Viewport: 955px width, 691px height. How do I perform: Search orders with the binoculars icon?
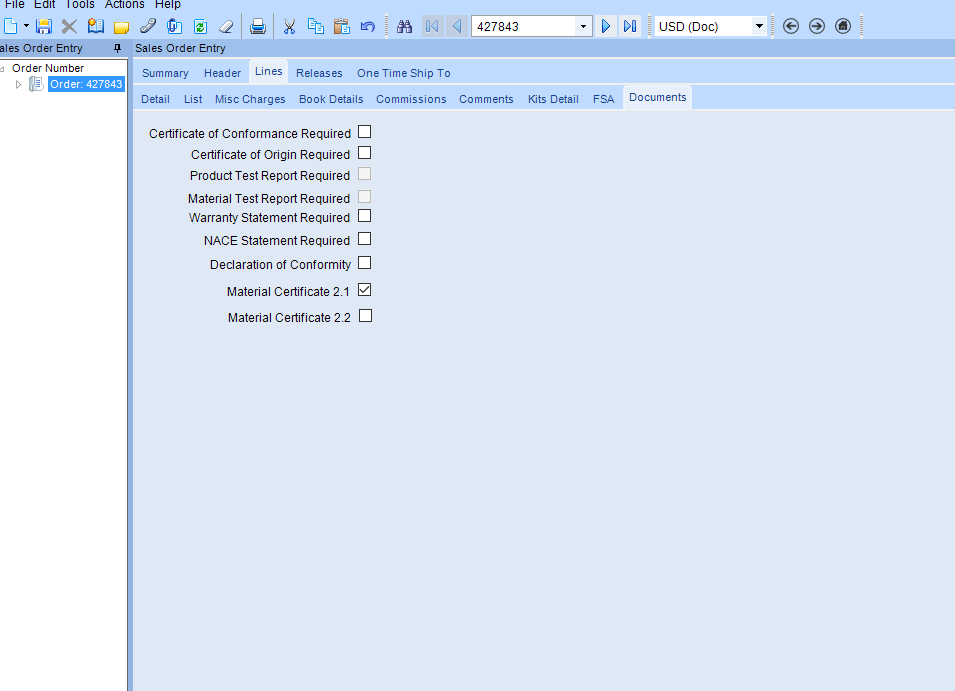point(404,26)
